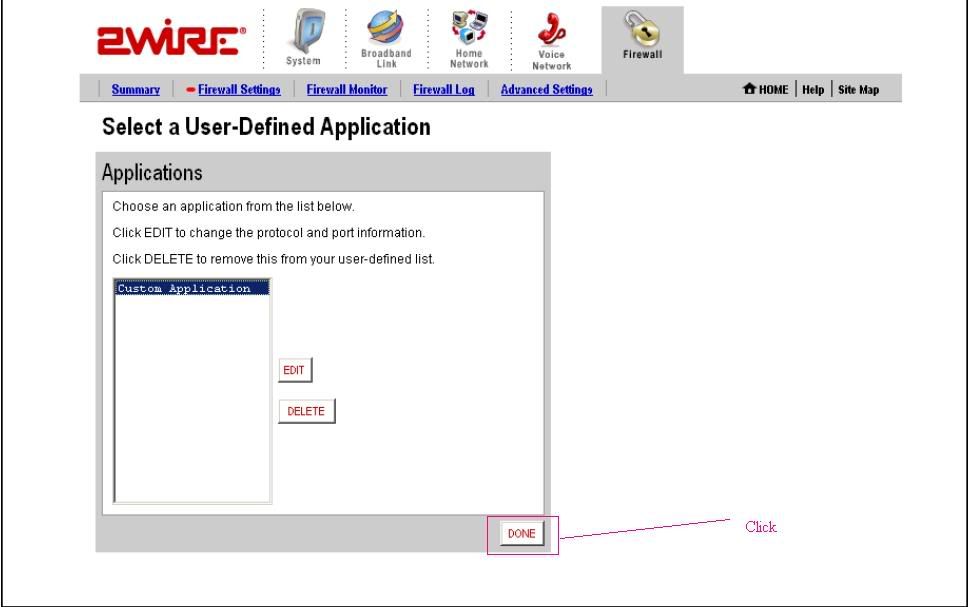This screenshot has height=607, width=968.
Task: Open the Firewall Monitor link
Action: click(347, 90)
